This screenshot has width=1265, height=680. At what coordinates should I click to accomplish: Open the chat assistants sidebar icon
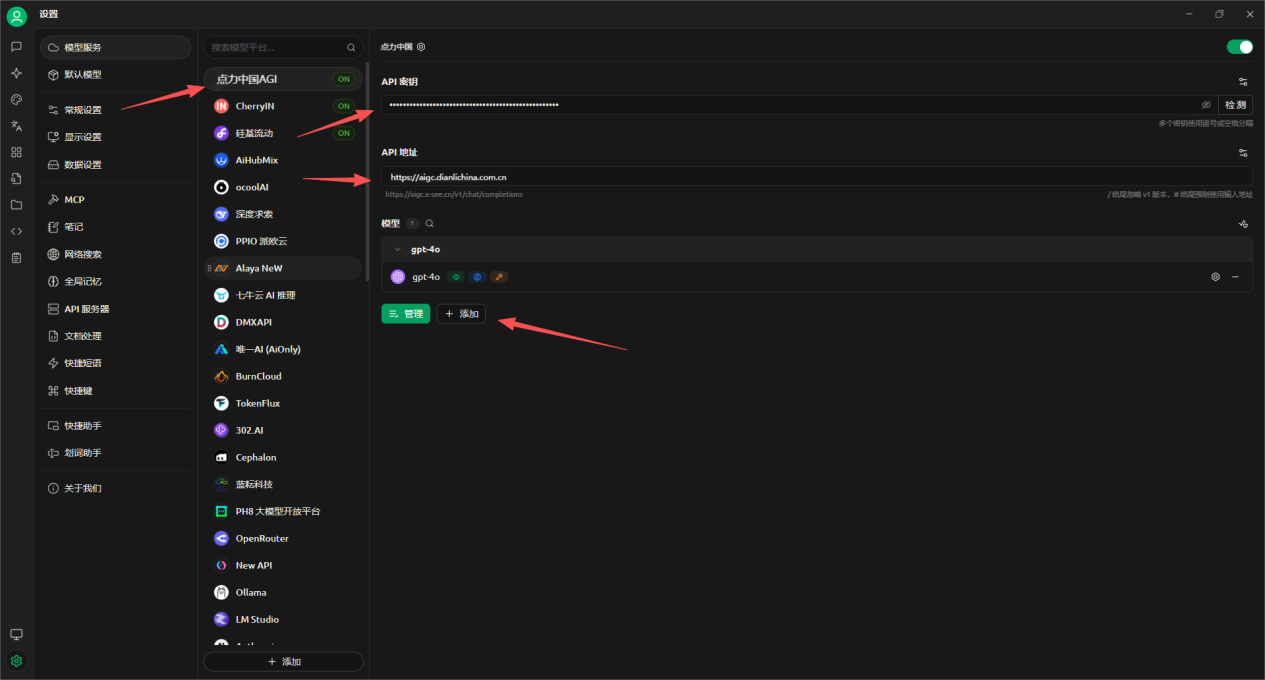pyautogui.click(x=16, y=47)
